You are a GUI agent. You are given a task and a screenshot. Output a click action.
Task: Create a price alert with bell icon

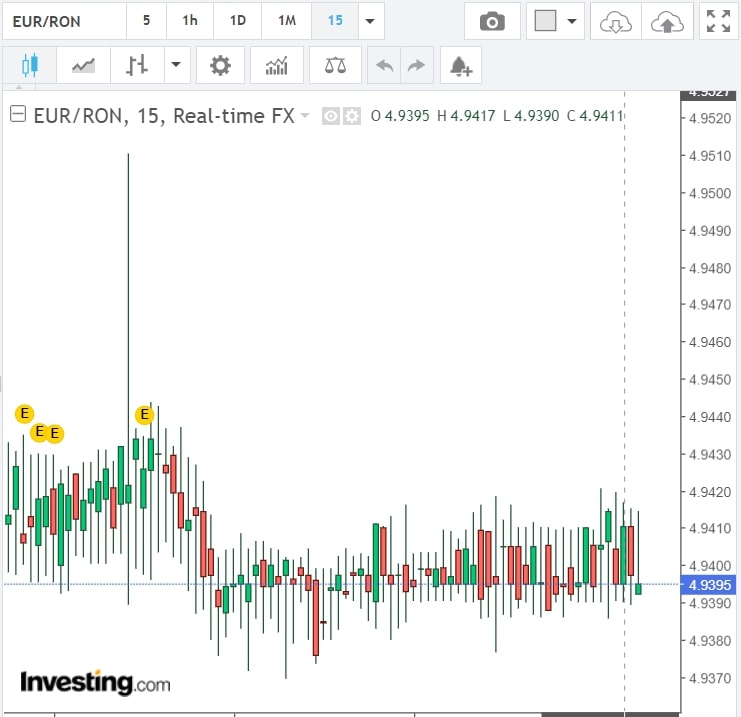tap(460, 66)
